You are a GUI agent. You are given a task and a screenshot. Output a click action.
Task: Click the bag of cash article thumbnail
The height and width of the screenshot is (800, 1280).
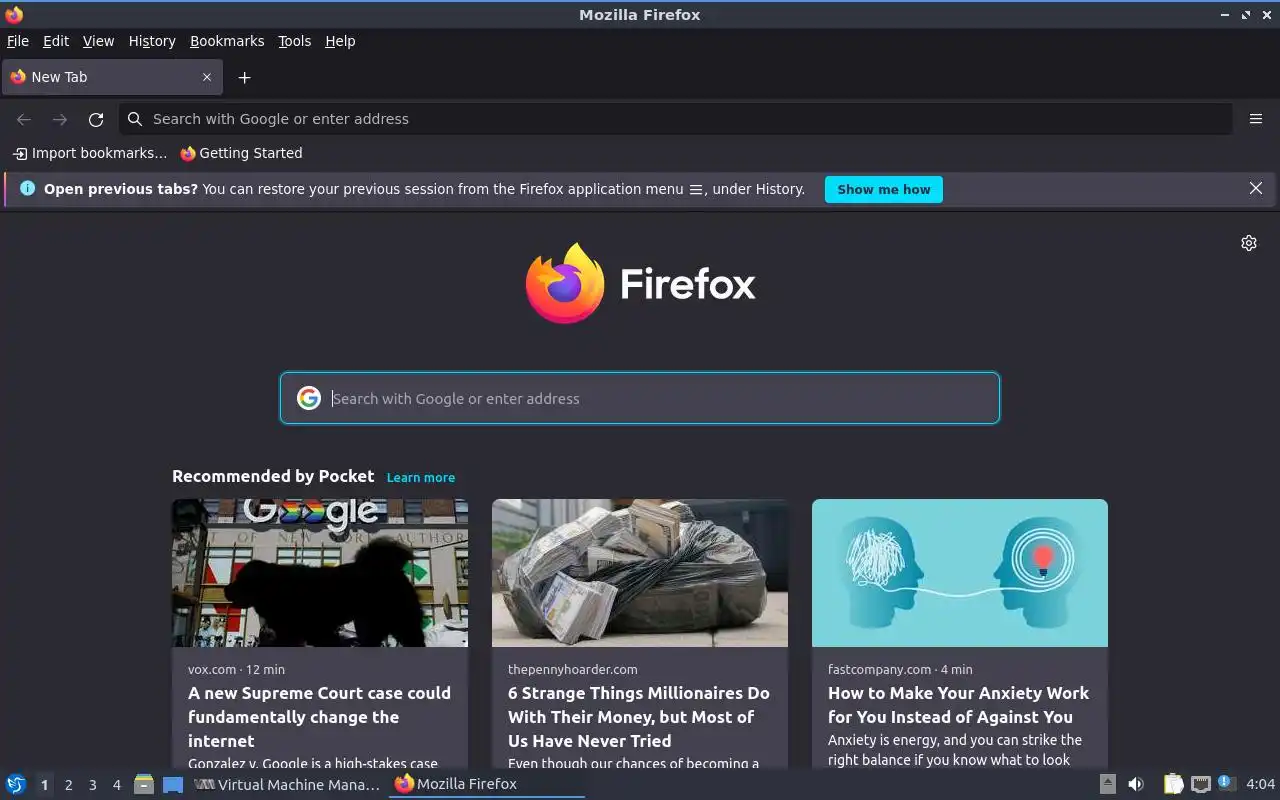(x=640, y=573)
